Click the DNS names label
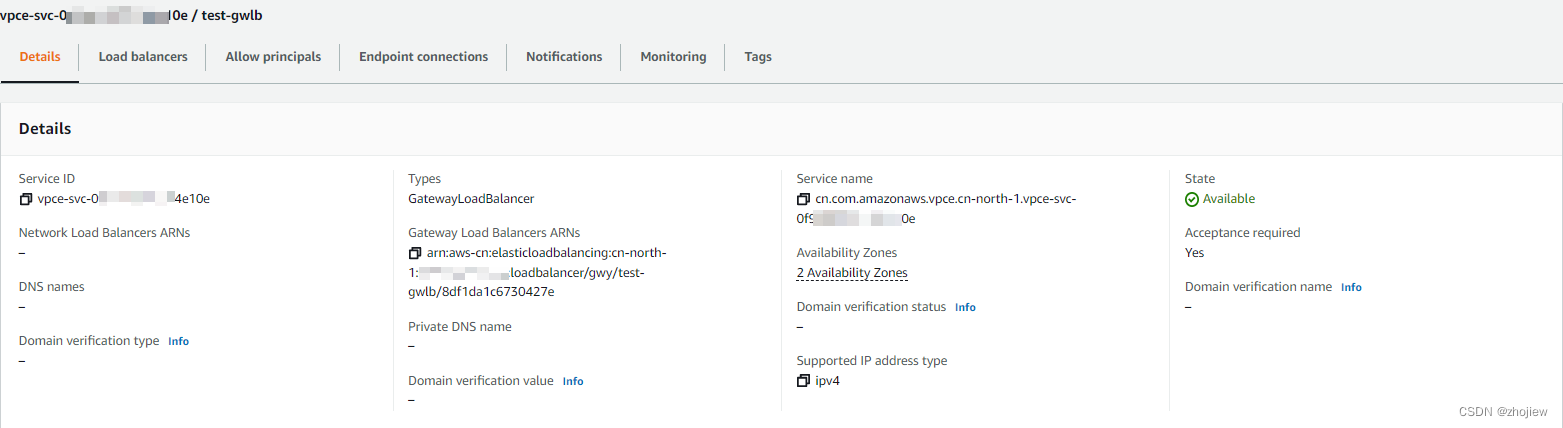1563x428 pixels. 52,287
